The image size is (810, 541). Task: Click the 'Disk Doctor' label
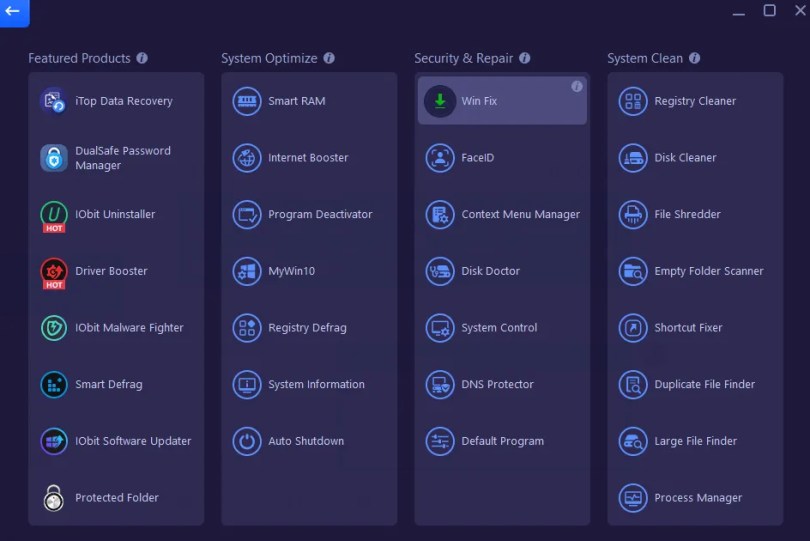[x=490, y=271]
